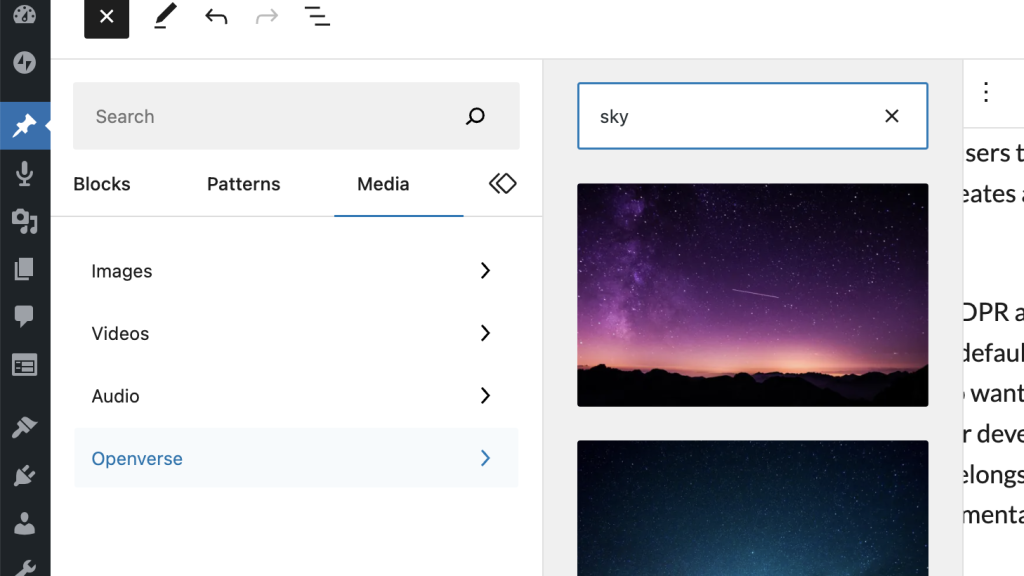Viewport: 1024px width, 576px height.
Task: Open the Images media category
Action: click(296, 271)
